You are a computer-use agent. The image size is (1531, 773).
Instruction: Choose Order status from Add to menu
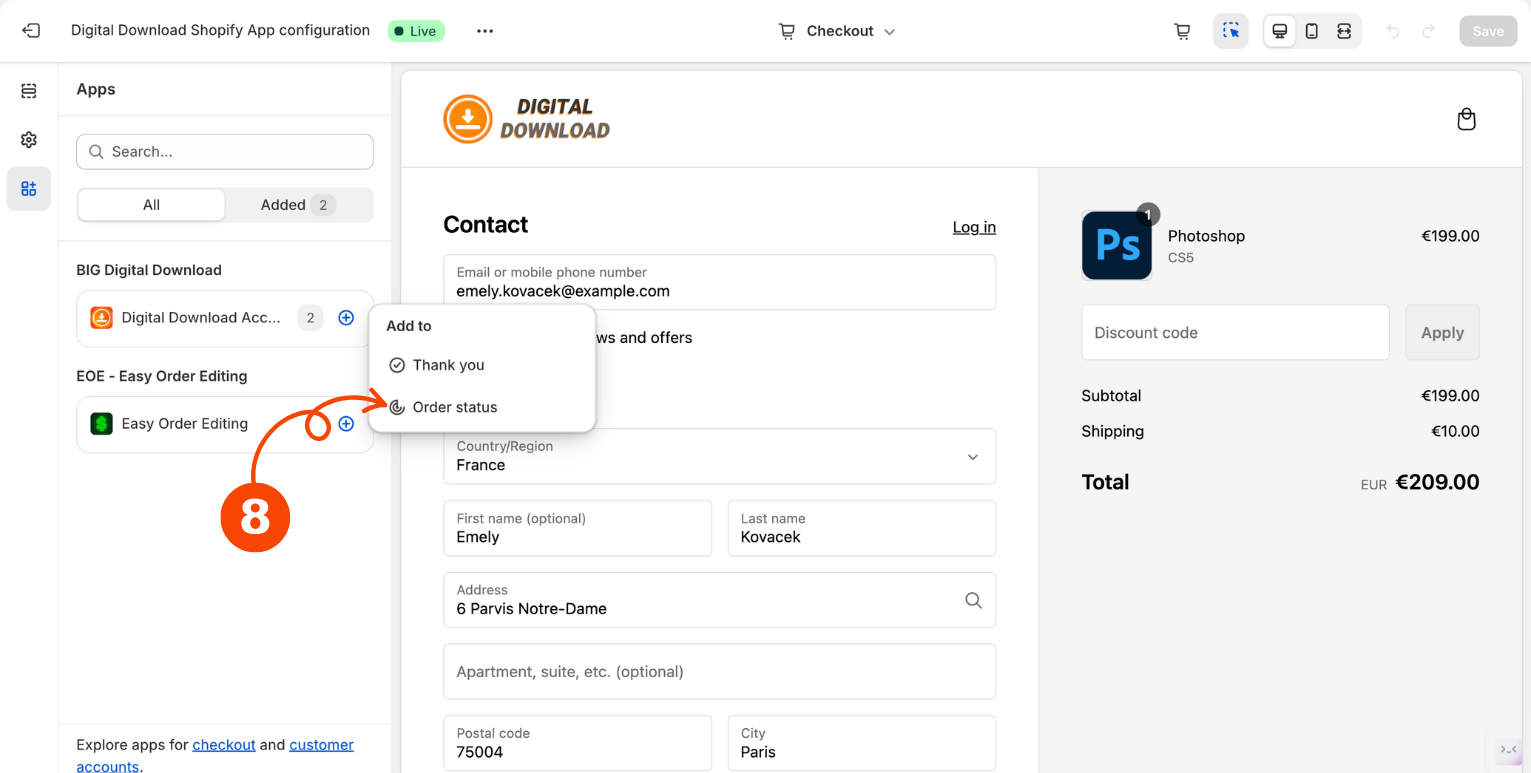pyautogui.click(x=454, y=407)
